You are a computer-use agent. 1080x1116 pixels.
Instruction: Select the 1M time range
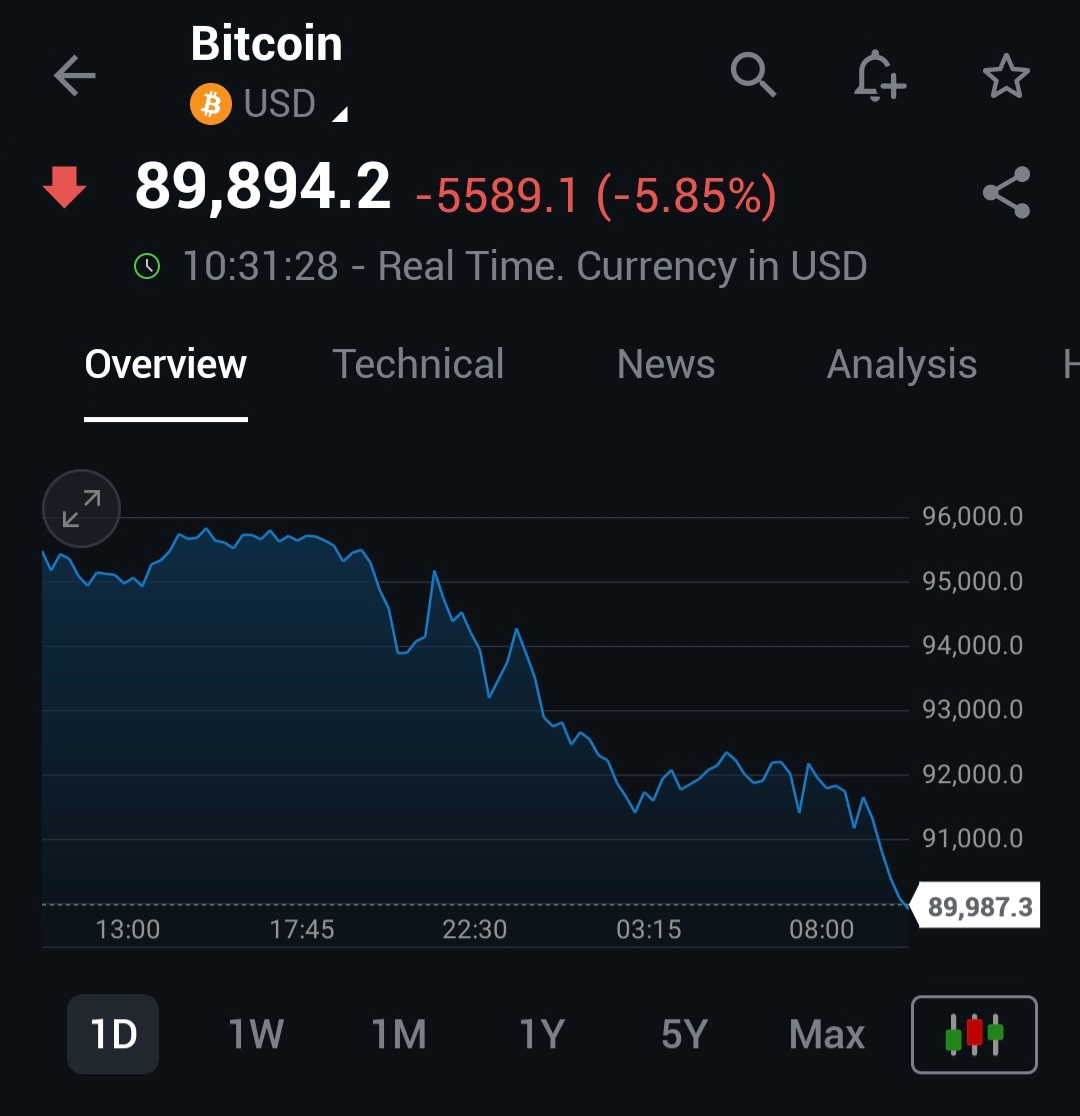tap(399, 1034)
